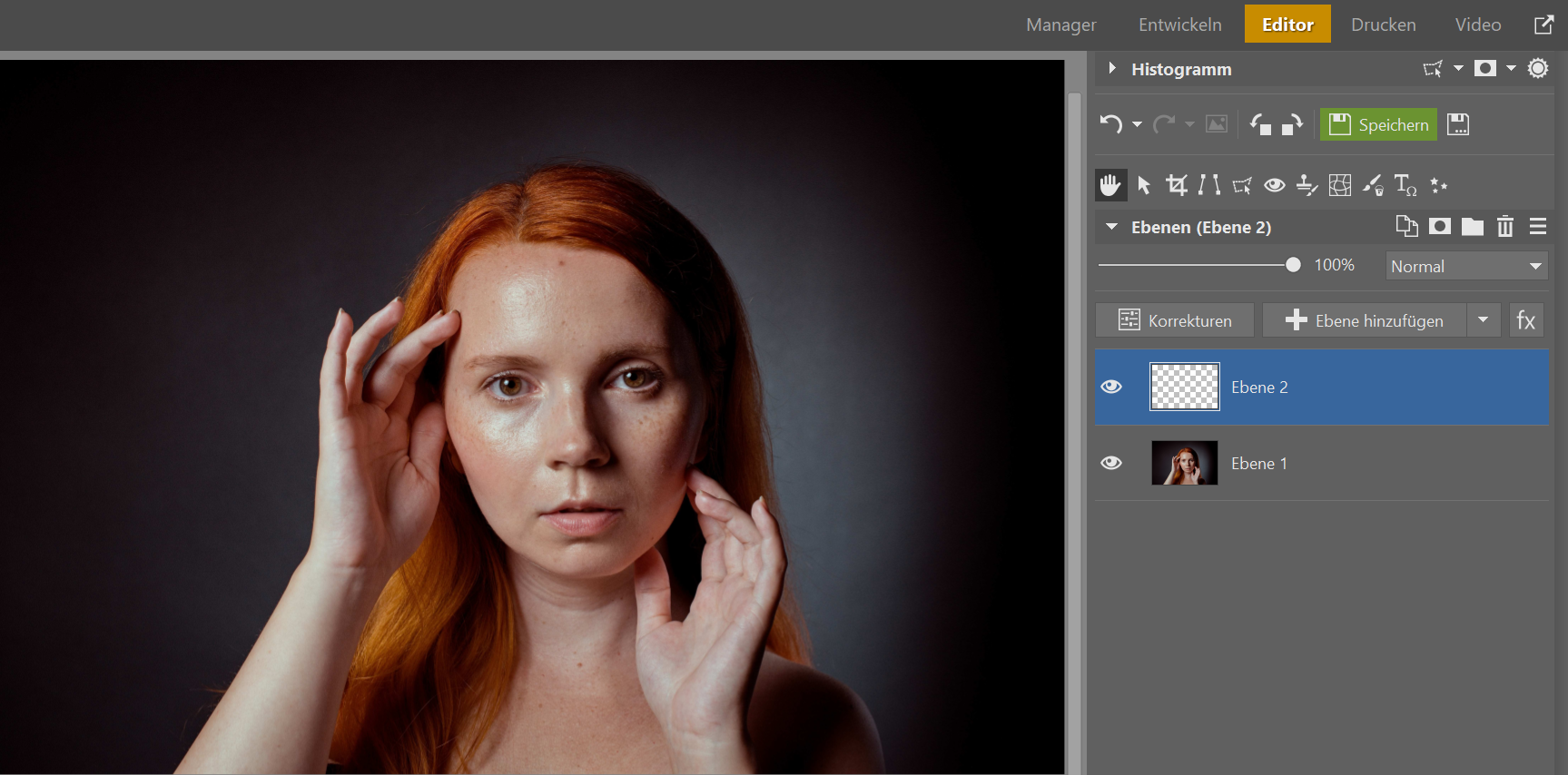
Task: Rotate the image left
Action: [x=1260, y=124]
